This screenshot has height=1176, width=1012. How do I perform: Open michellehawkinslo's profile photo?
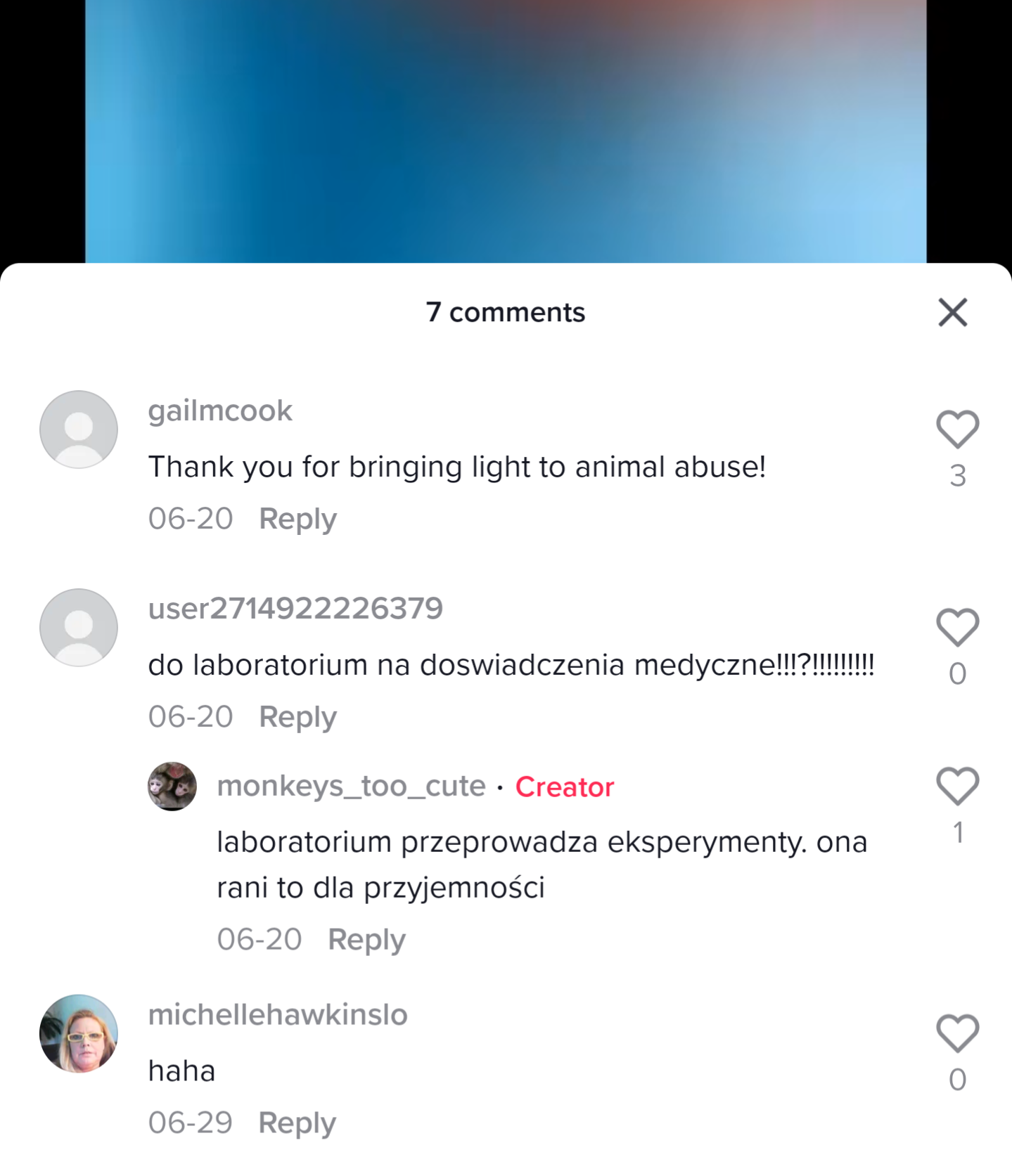(x=79, y=1033)
